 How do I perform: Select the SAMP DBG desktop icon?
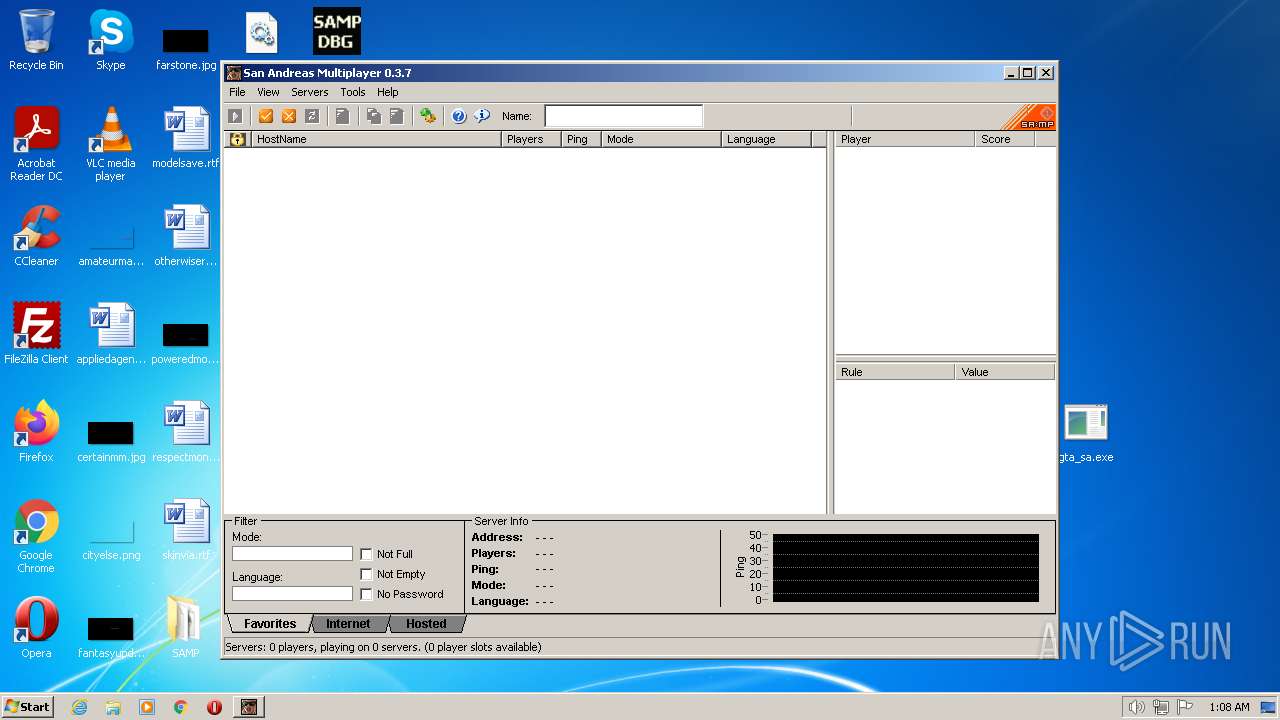pos(336,31)
